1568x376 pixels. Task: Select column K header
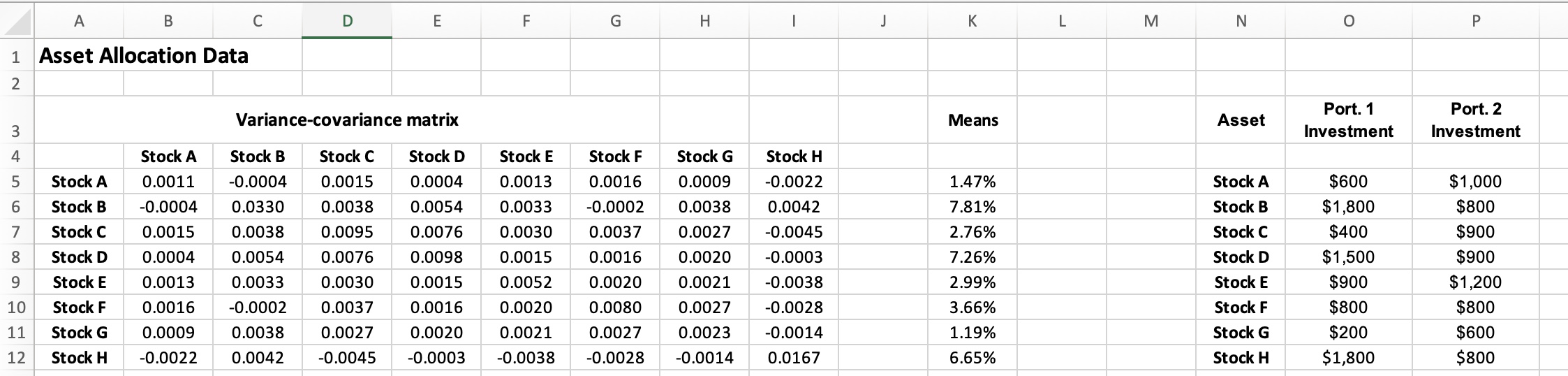[972, 21]
